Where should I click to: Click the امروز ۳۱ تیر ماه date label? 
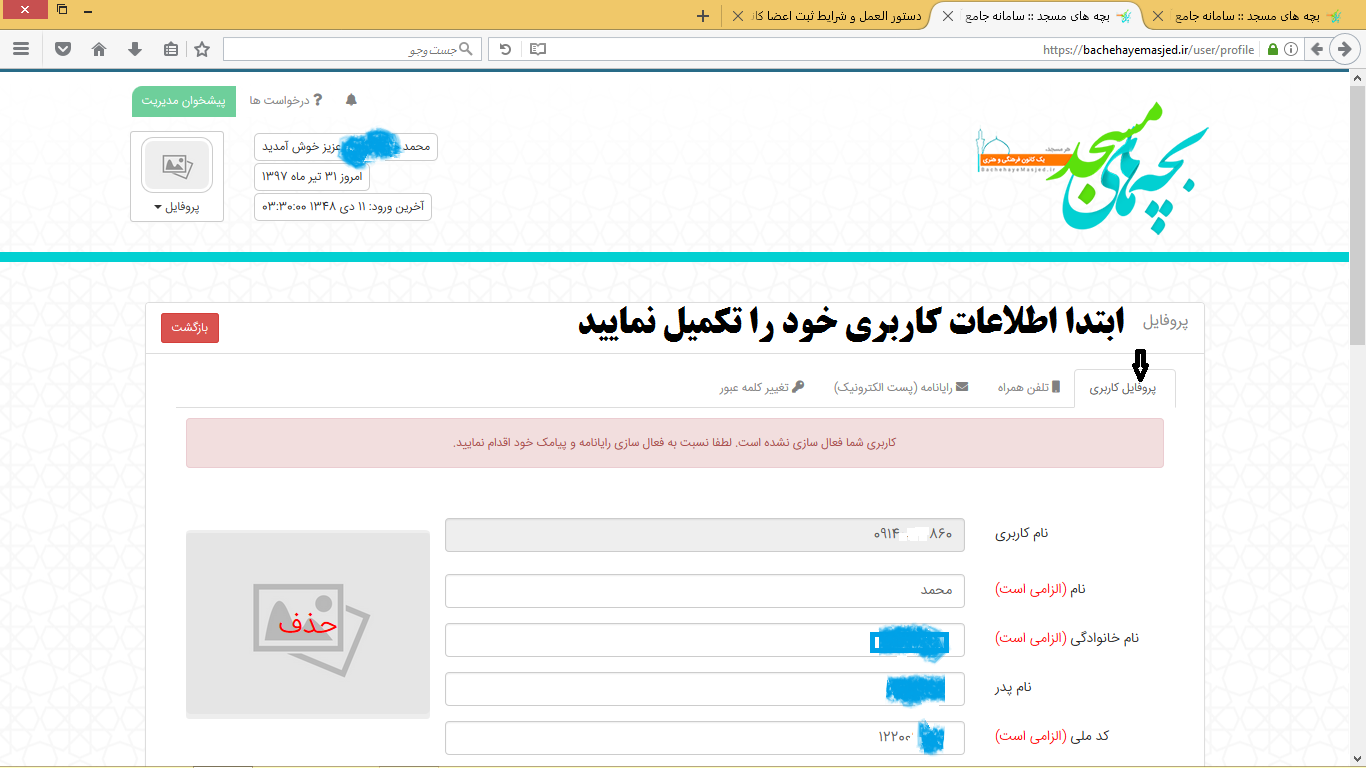312,176
